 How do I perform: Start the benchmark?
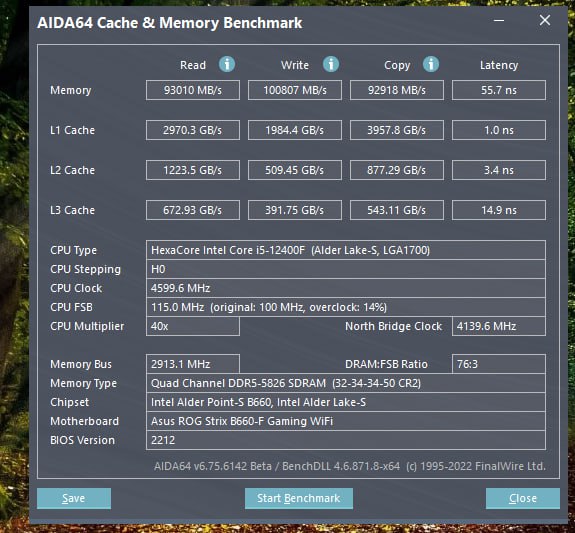299,498
